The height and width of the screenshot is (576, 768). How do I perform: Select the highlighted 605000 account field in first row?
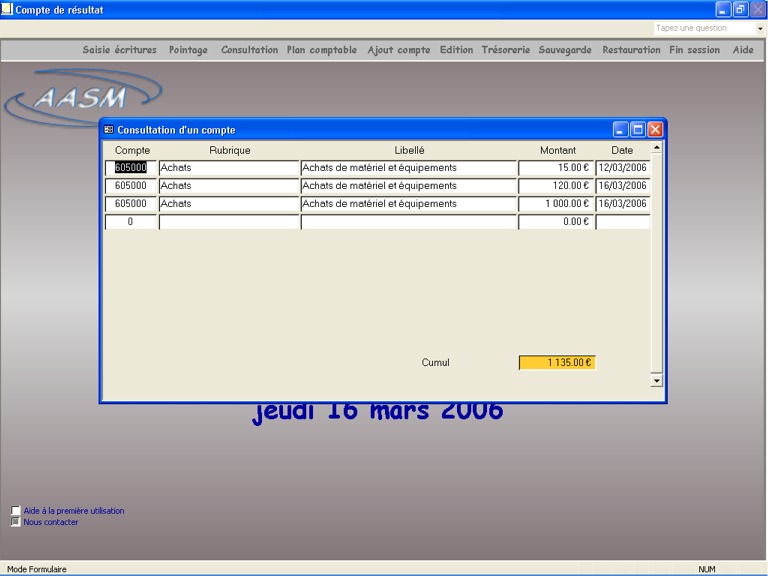click(131, 168)
